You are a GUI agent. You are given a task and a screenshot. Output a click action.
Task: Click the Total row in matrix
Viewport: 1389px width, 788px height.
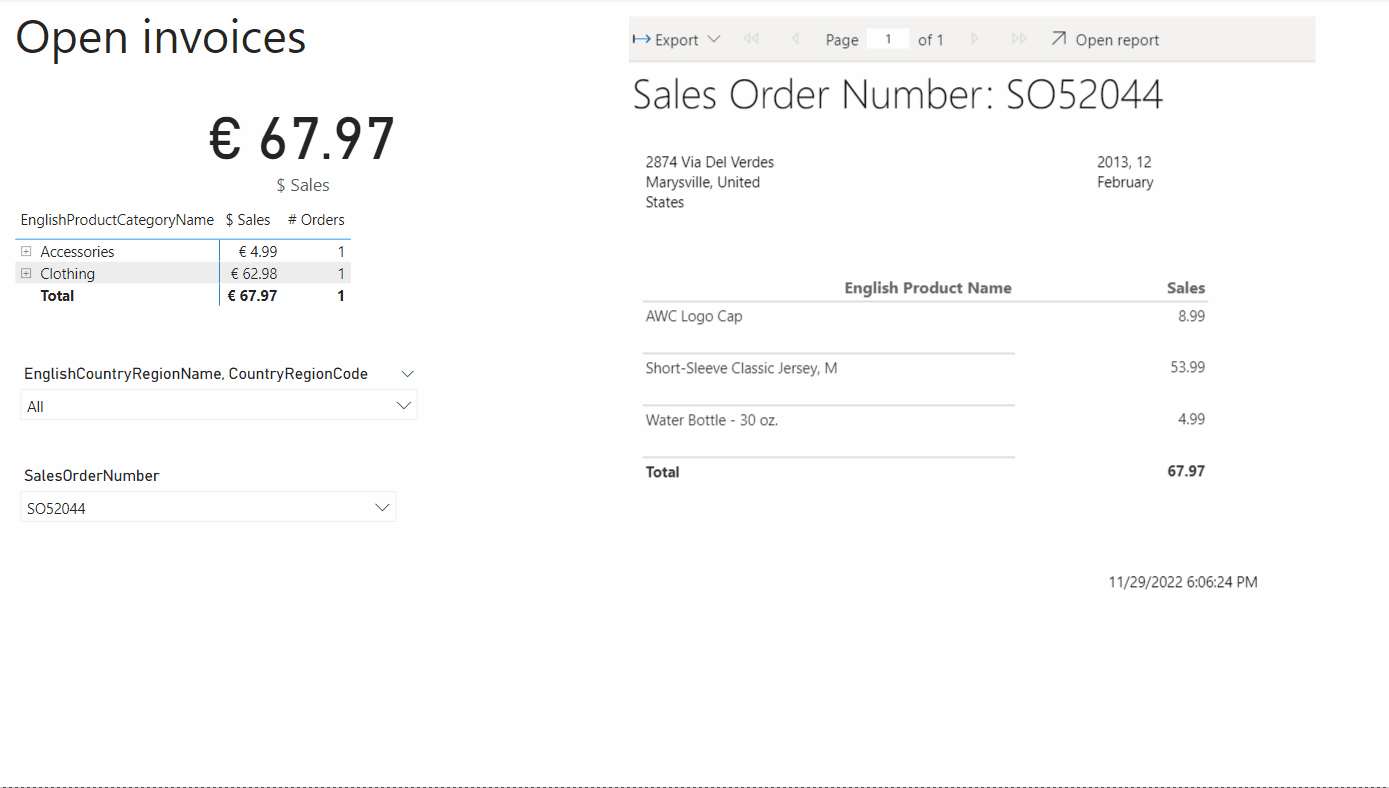pyautogui.click(x=57, y=296)
